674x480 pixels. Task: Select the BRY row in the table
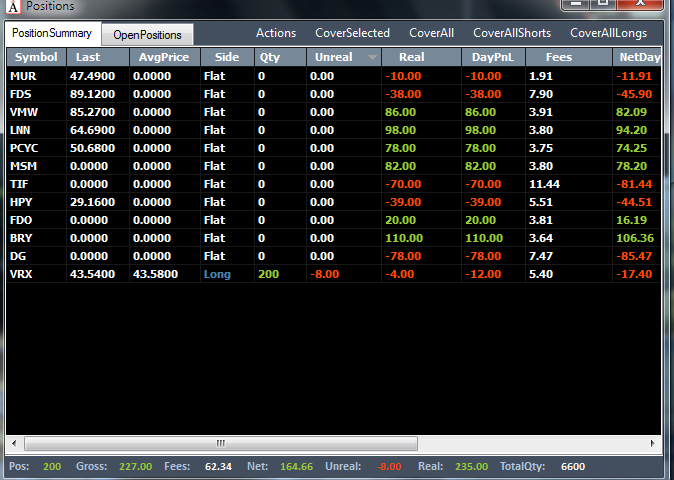tap(334, 238)
